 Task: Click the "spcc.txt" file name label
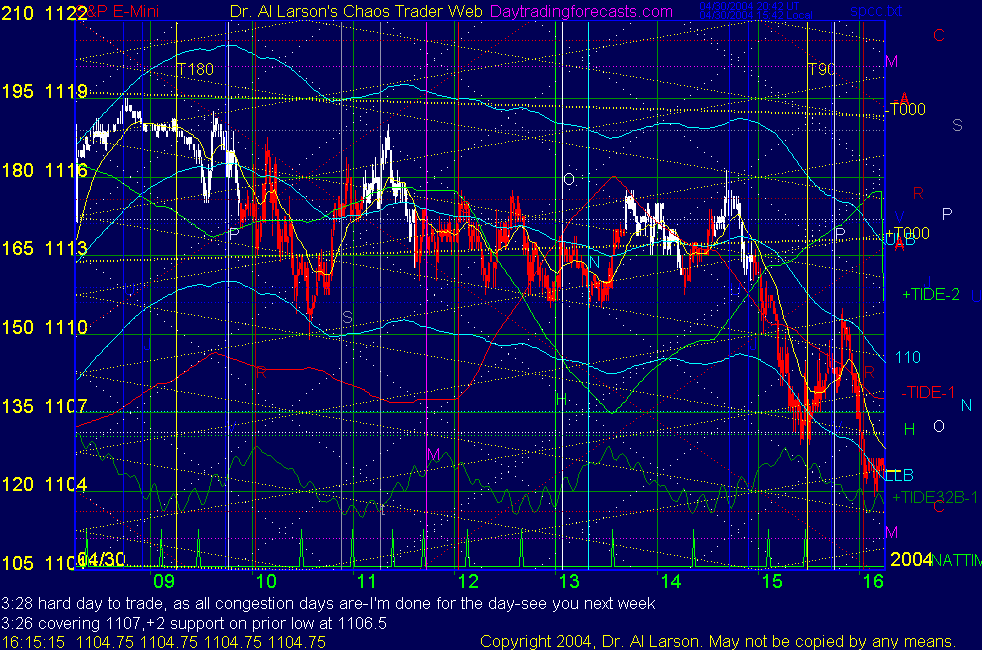[x=876, y=11]
